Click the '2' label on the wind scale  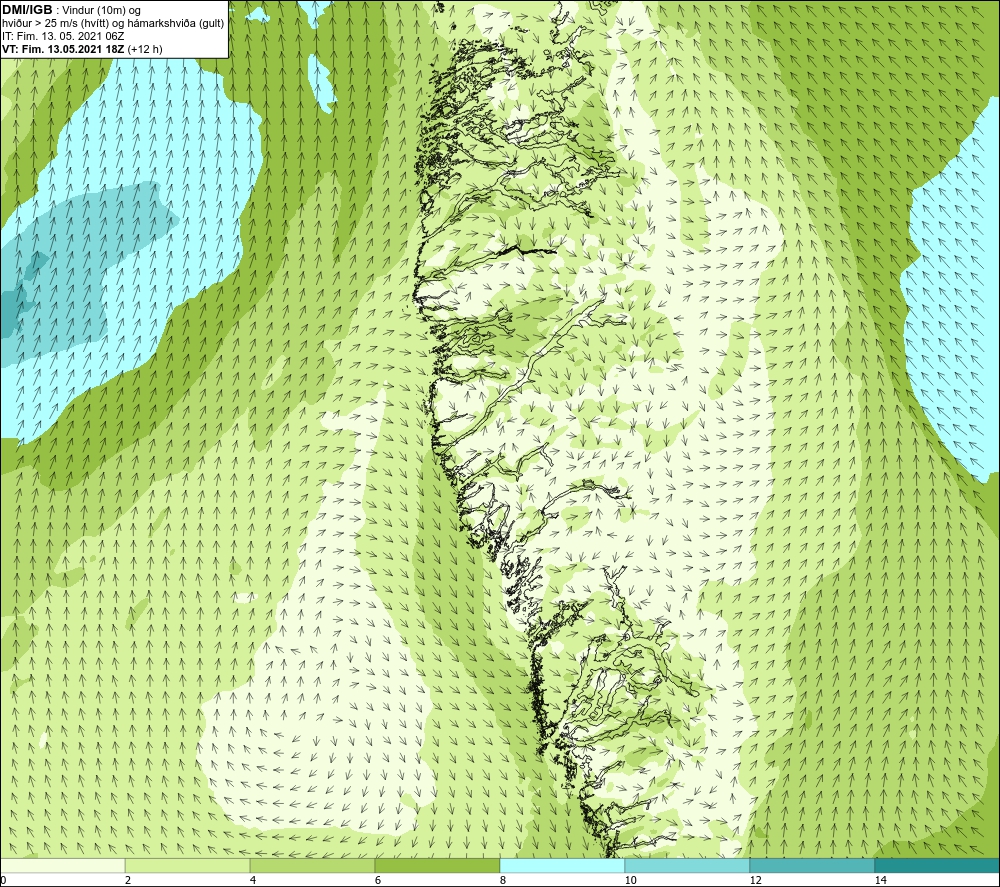pyautogui.click(x=128, y=880)
